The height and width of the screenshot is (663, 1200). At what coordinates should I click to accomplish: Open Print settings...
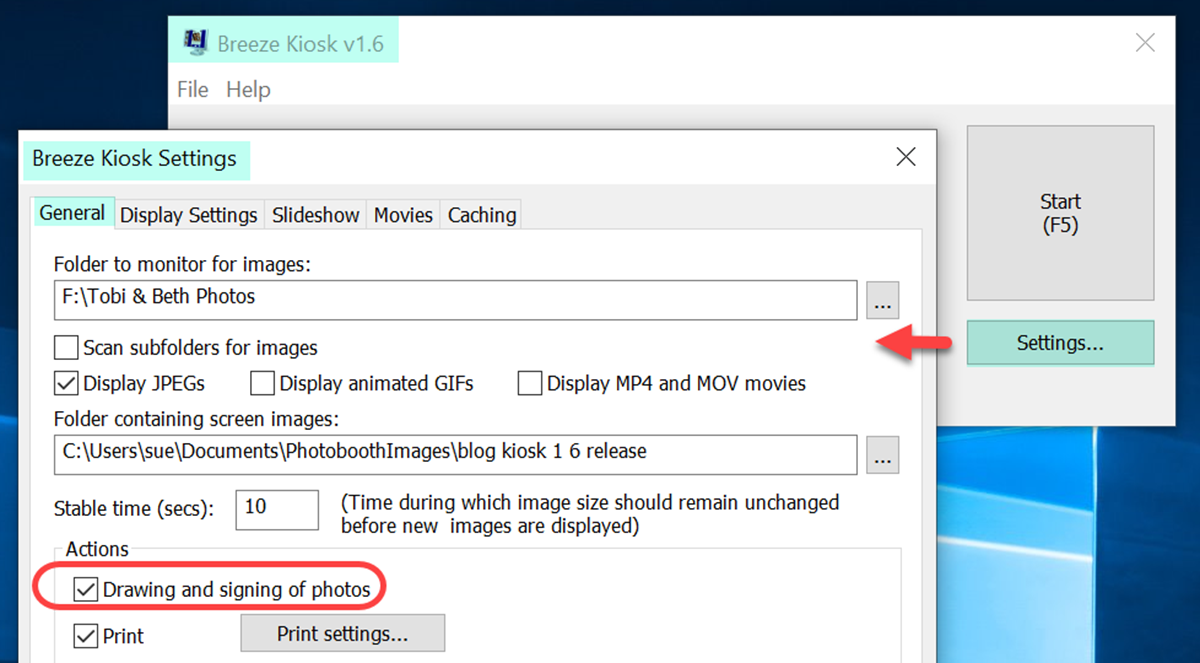pos(343,634)
